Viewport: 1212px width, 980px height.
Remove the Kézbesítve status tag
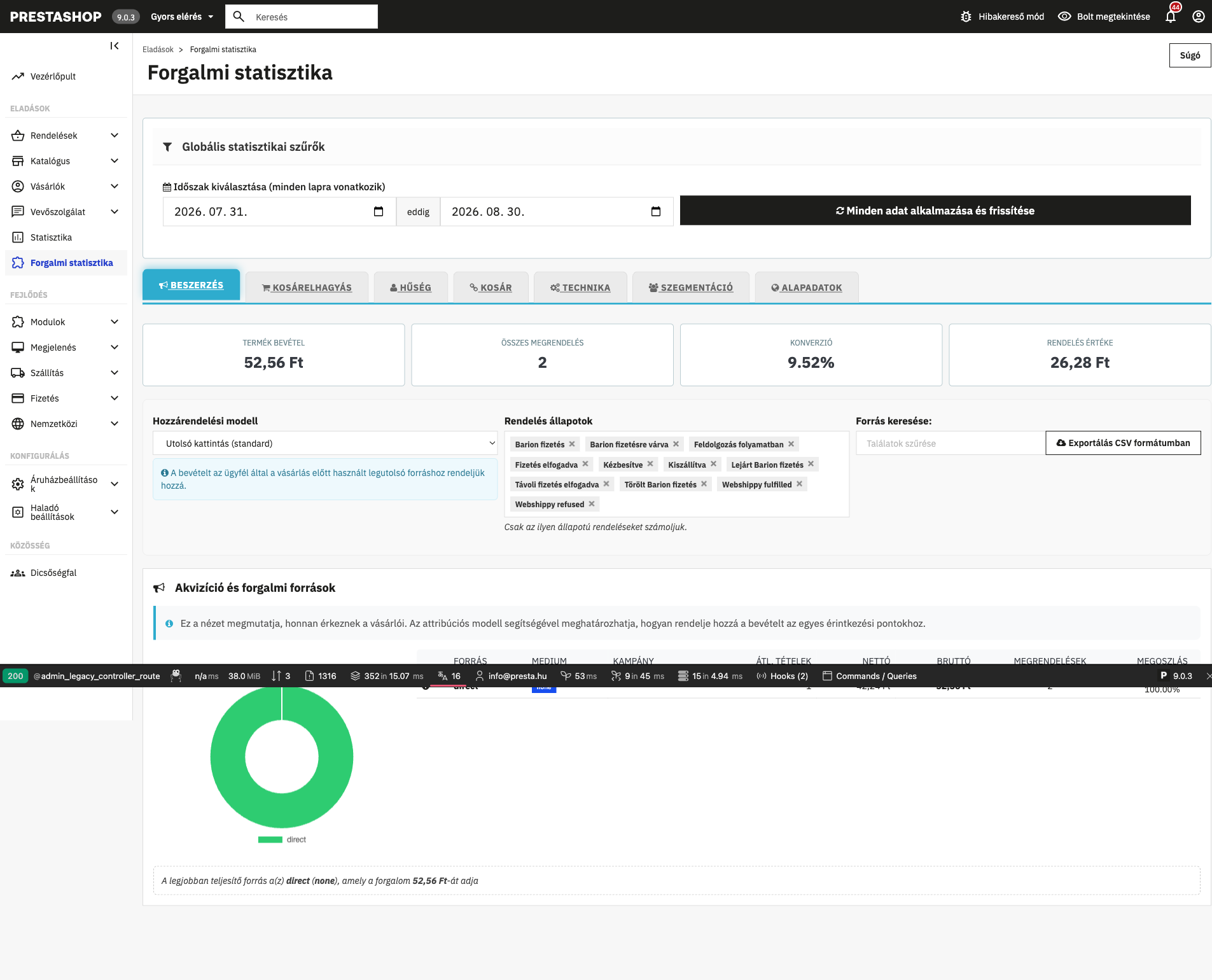[x=650, y=464]
